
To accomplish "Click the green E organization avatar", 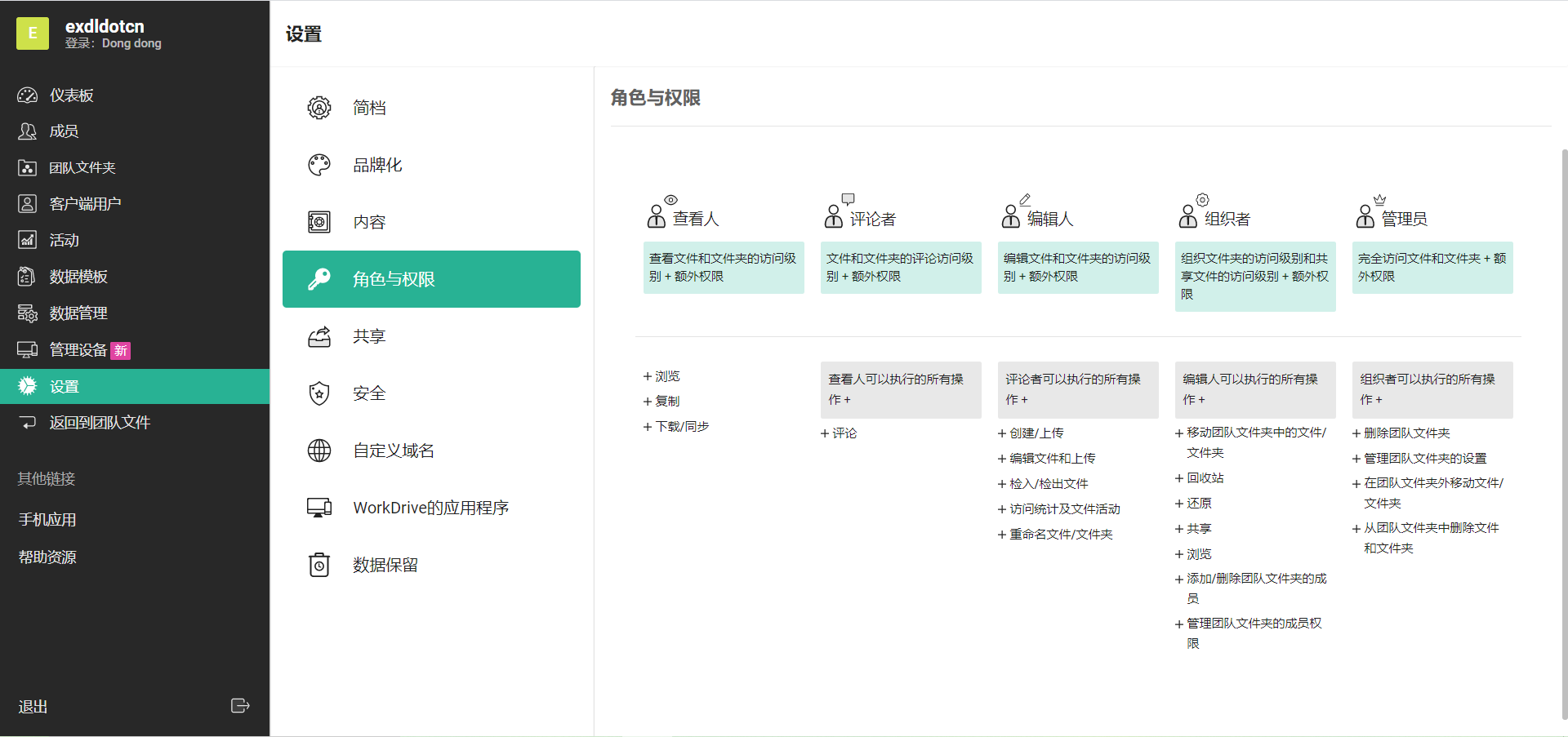I will (x=33, y=33).
